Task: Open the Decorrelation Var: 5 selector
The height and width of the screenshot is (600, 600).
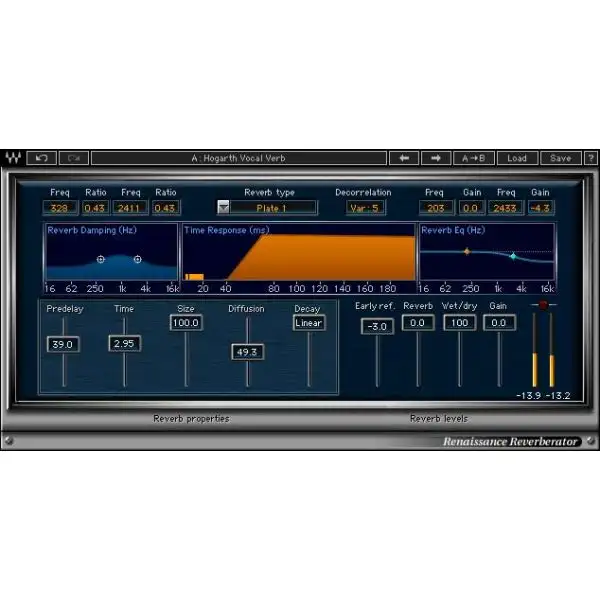Action: 366,208
